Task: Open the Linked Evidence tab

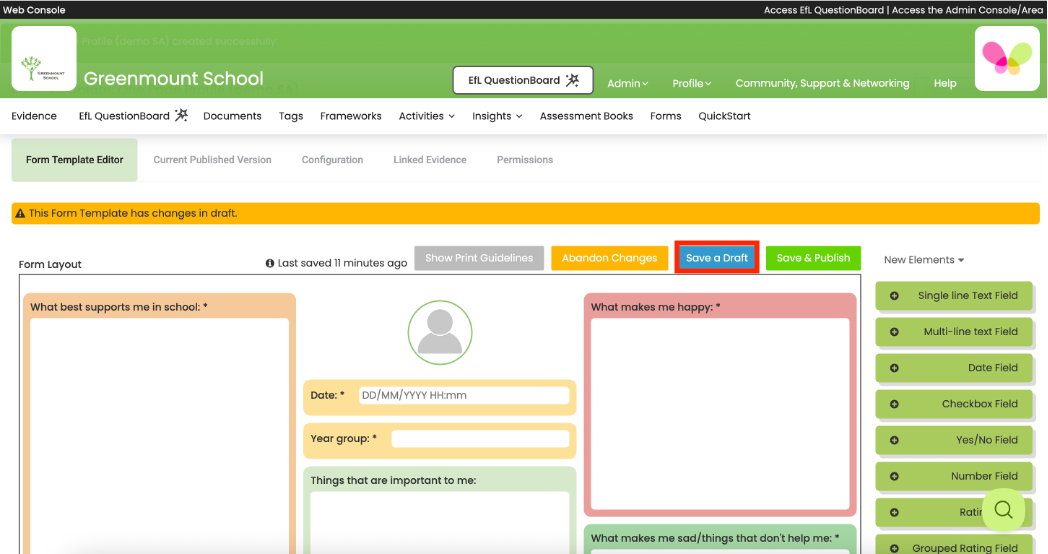Action: (x=430, y=160)
